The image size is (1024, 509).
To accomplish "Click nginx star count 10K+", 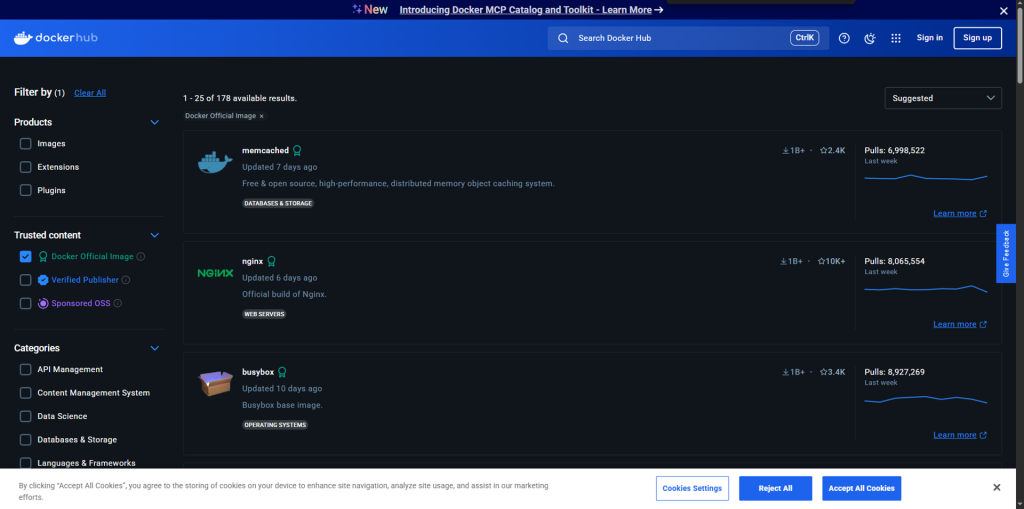I will 831,261.
